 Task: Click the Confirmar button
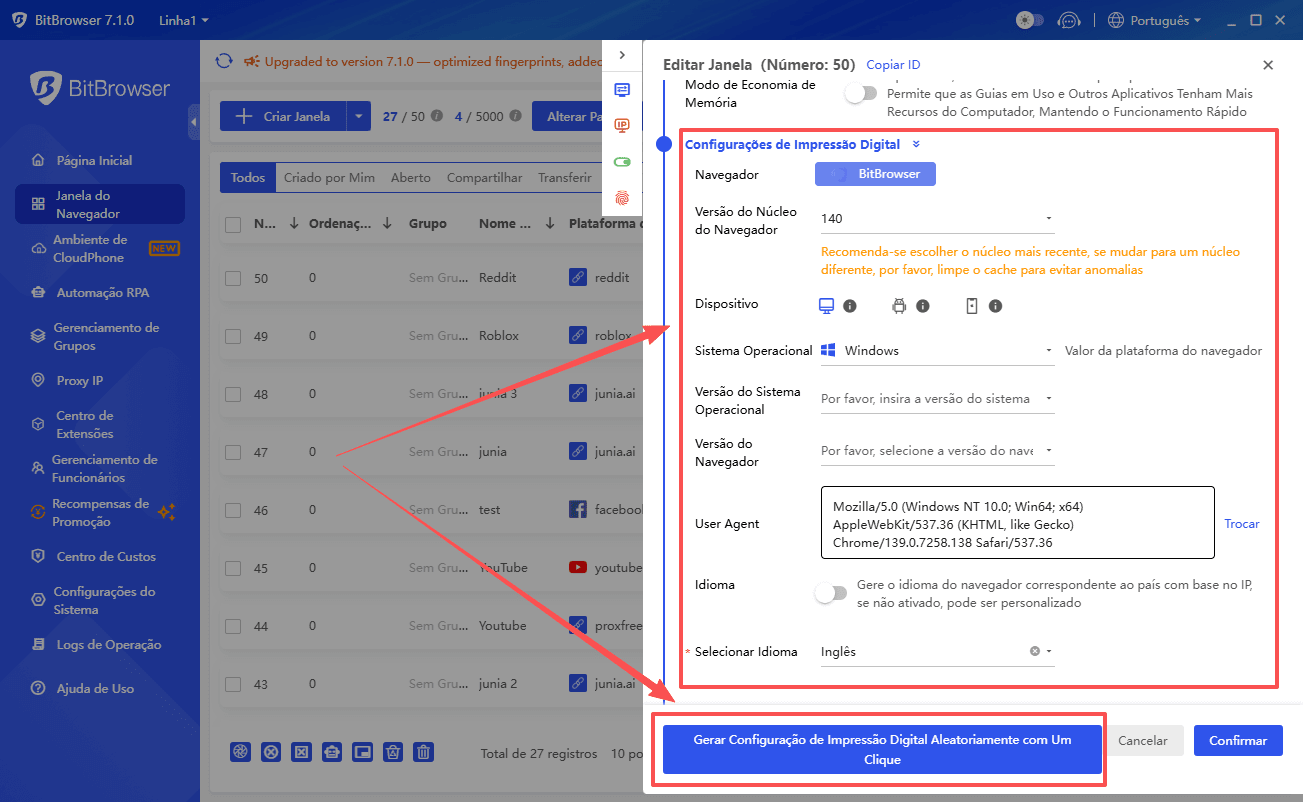click(1238, 740)
